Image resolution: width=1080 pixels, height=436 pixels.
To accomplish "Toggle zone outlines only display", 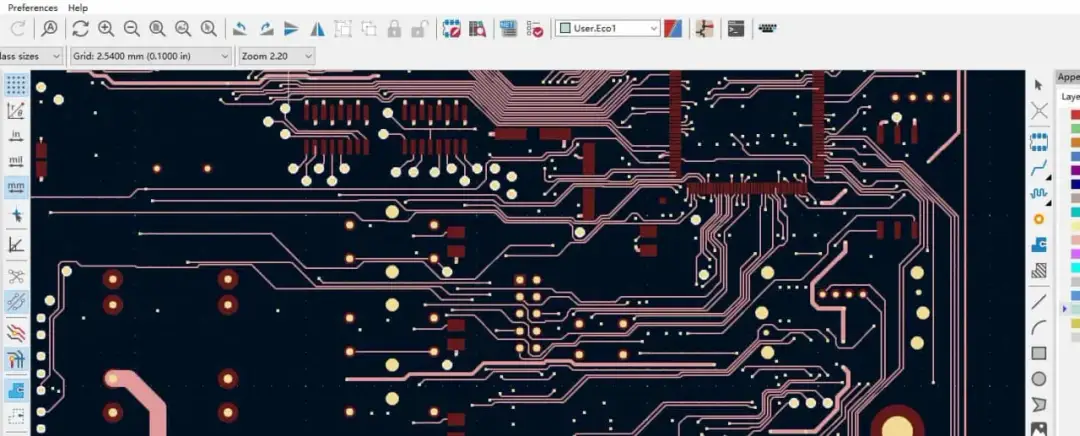I will pyautogui.click(x=16, y=417).
